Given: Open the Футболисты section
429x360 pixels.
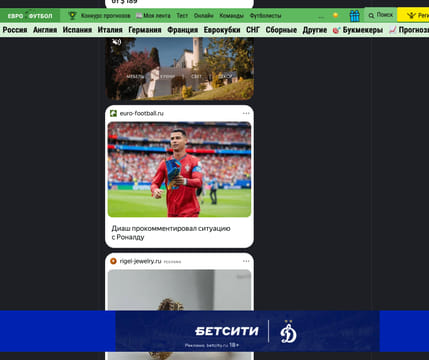Looking at the screenshot, I should tap(265, 15).
